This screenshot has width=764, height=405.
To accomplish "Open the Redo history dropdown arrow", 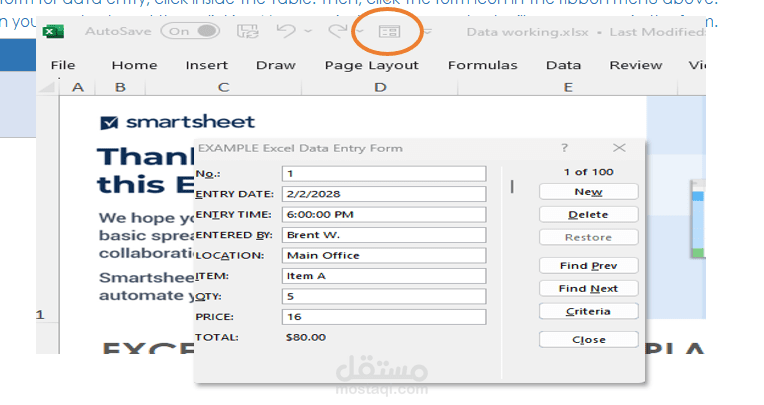I will coord(360,31).
